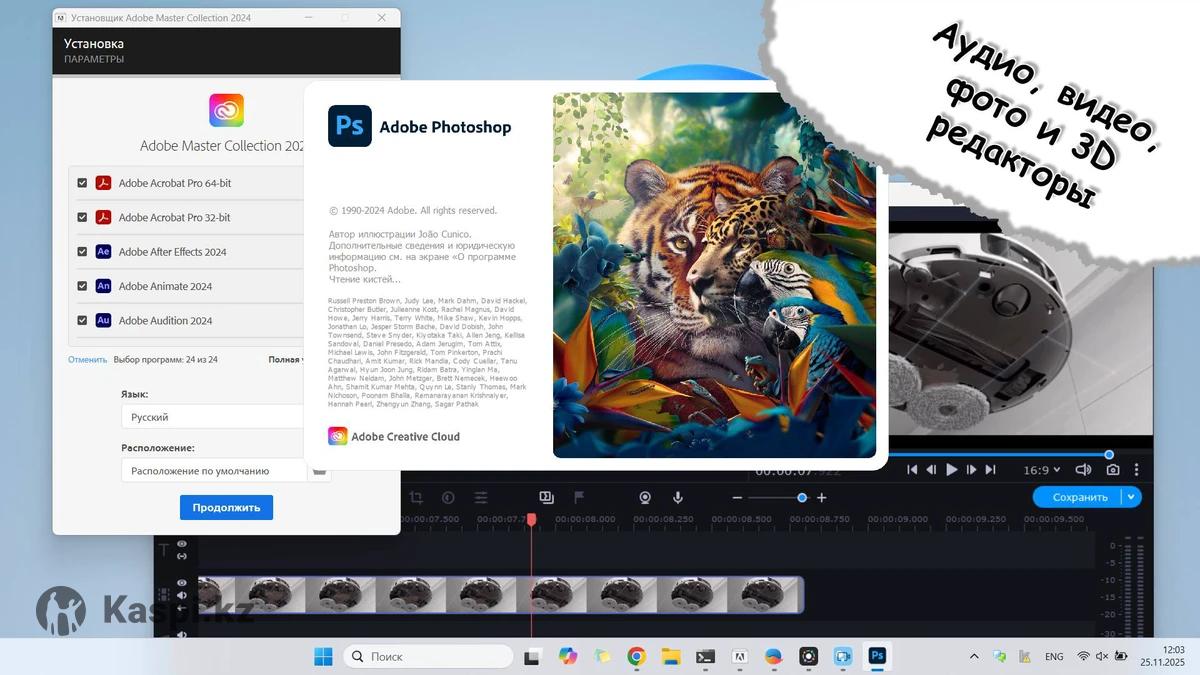Take a snapshot with the camera icon
The height and width of the screenshot is (675, 1200).
point(1112,469)
